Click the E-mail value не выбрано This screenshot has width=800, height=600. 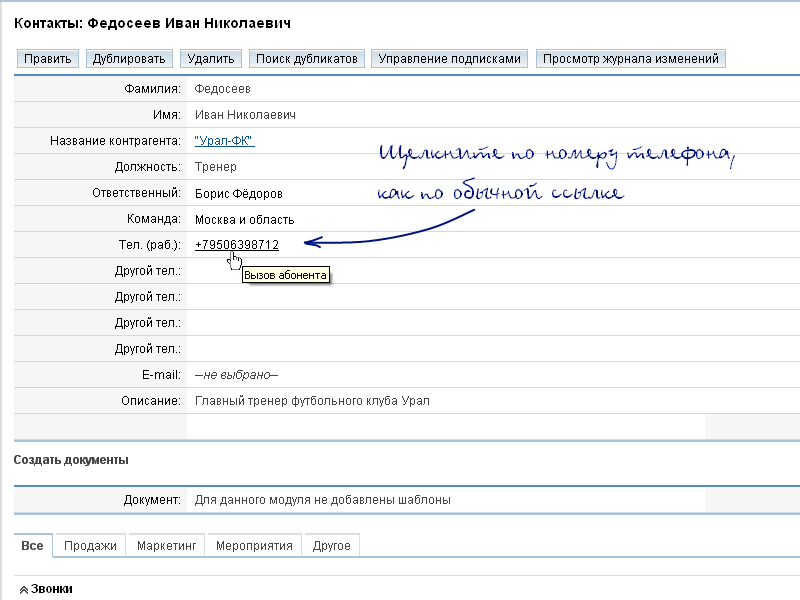236,375
